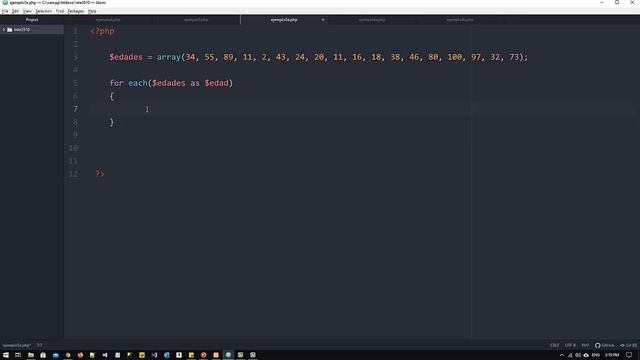Launch Firefox from the taskbar
The width and height of the screenshot is (640, 360).
point(80,355)
